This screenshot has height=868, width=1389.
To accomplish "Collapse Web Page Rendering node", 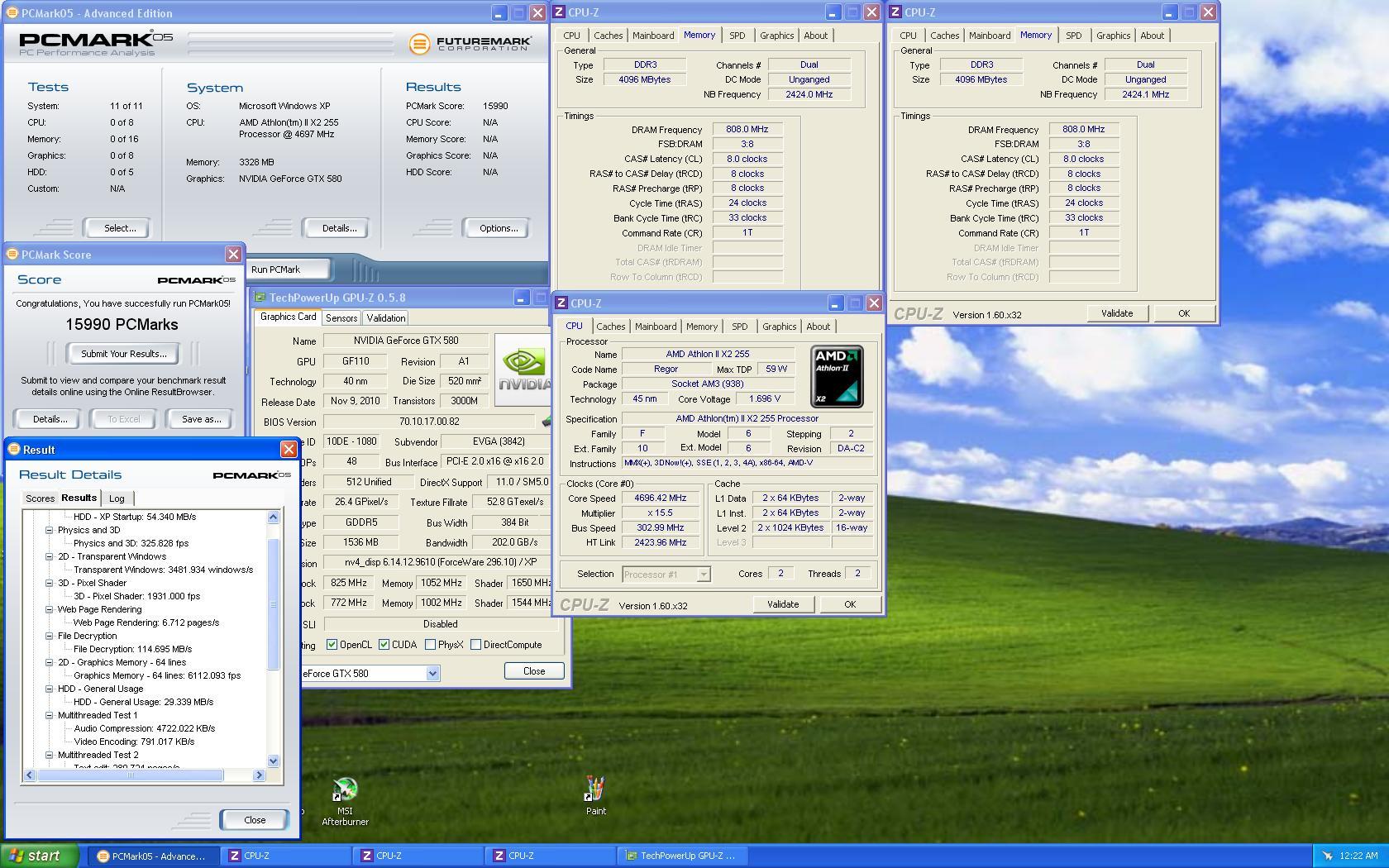I will [x=49, y=609].
